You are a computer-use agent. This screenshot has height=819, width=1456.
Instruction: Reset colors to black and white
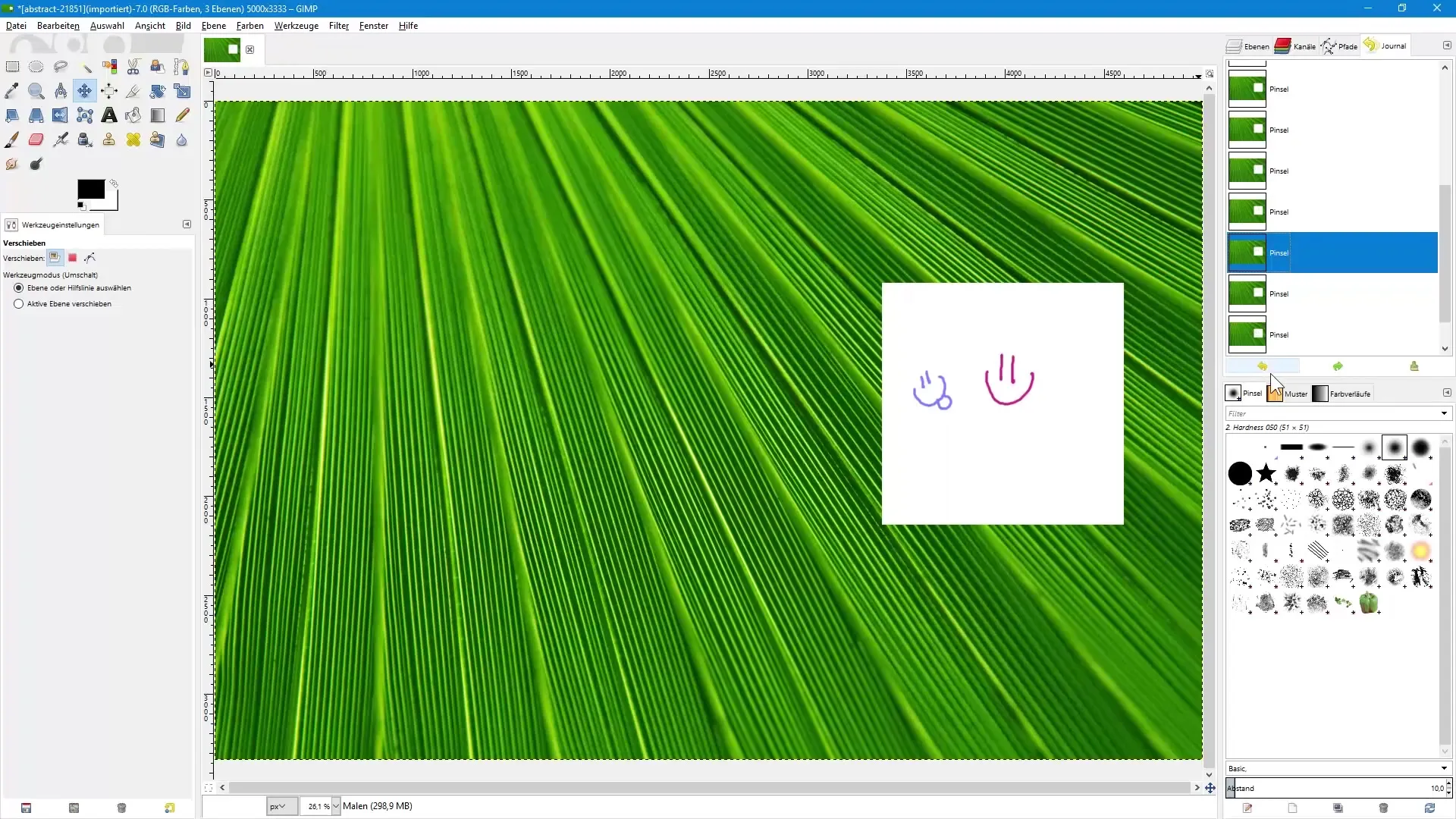pyautogui.click(x=81, y=206)
